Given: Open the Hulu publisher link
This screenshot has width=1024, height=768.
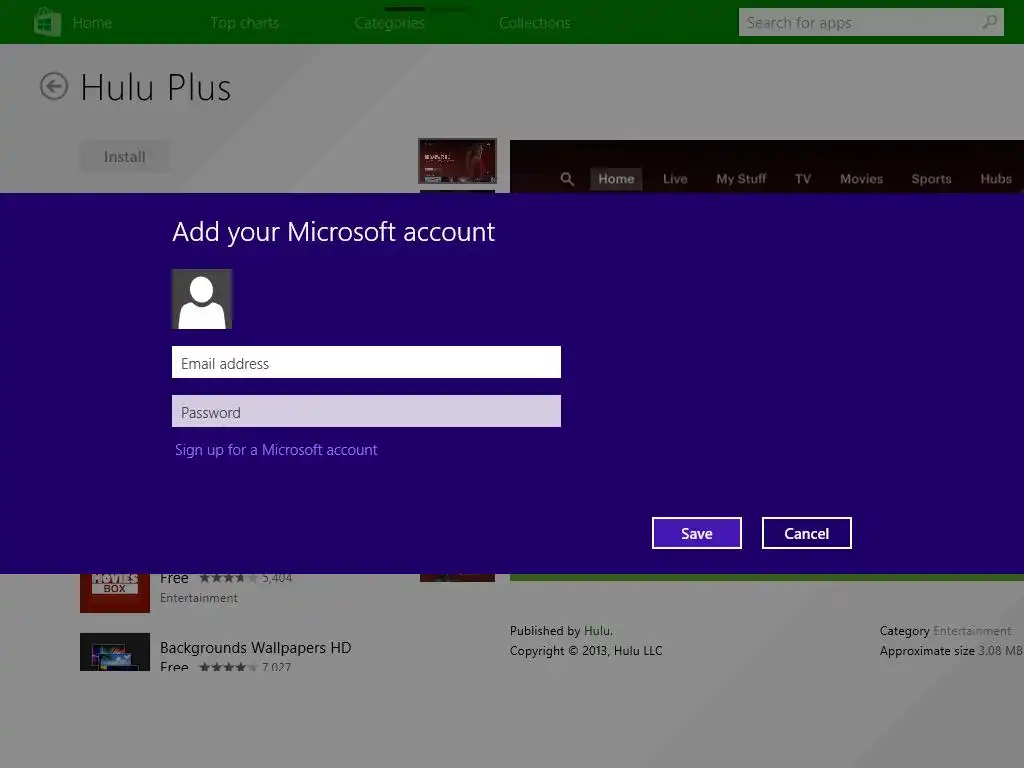Looking at the screenshot, I should pyautogui.click(x=597, y=631).
